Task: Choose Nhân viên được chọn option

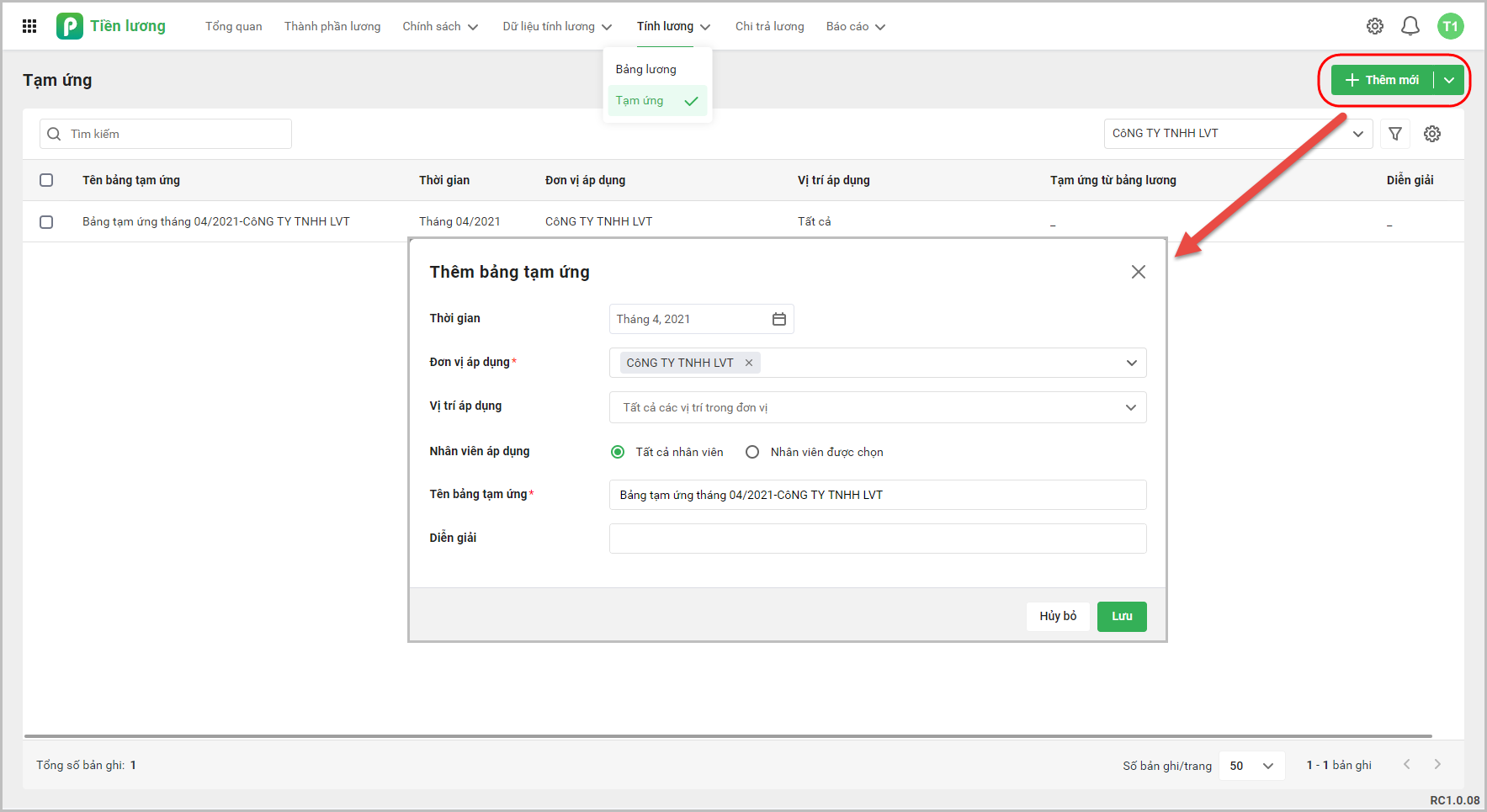Action: point(752,452)
